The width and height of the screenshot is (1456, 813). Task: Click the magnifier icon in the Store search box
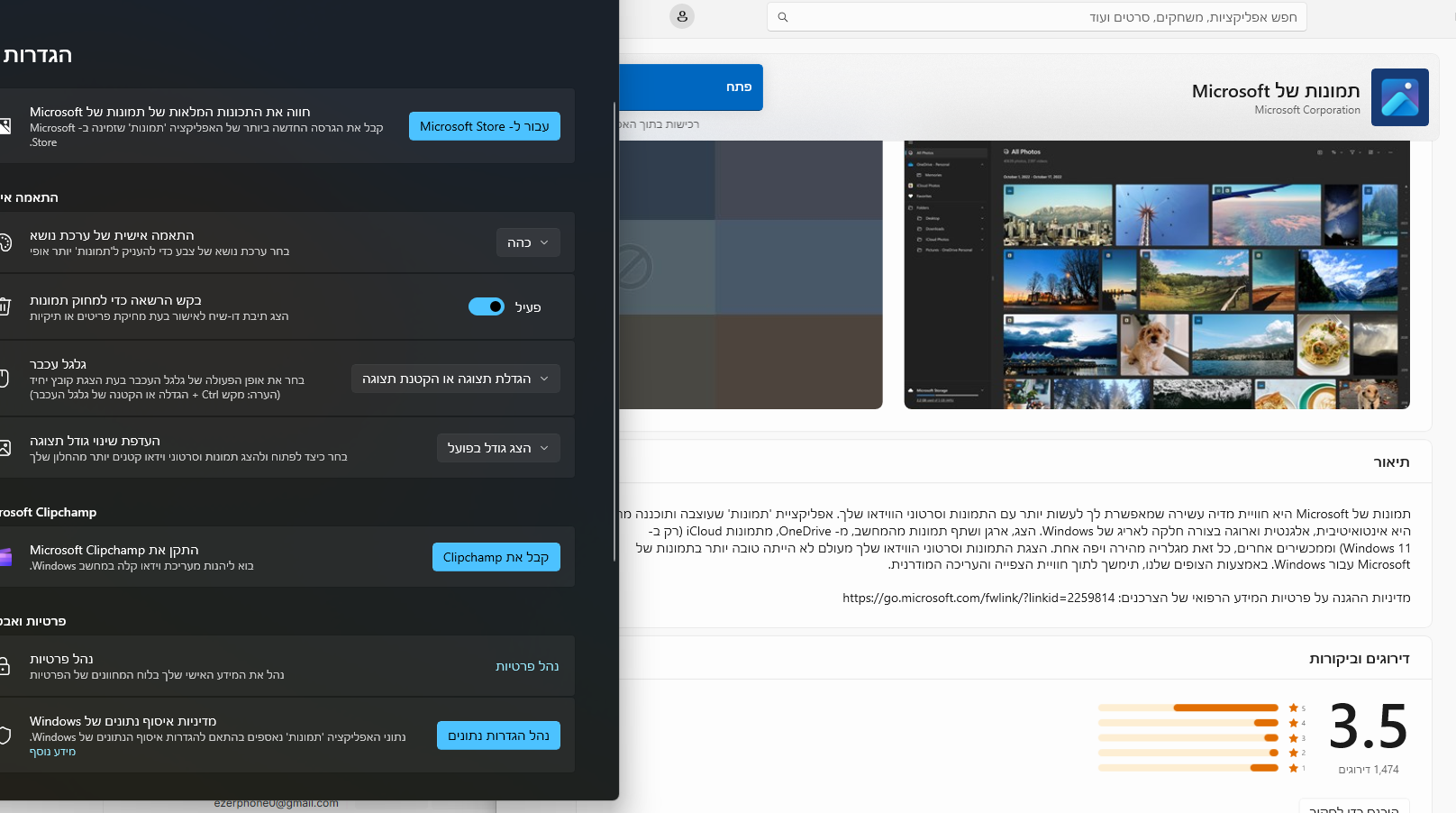click(x=783, y=17)
